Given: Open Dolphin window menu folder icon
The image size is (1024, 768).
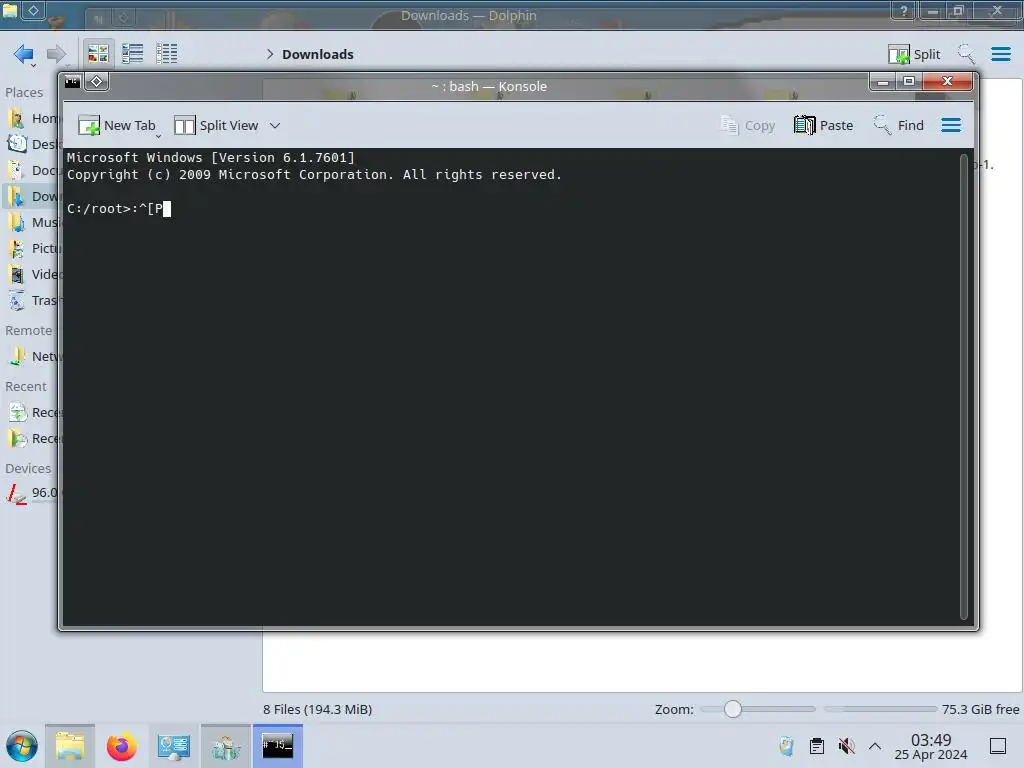Looking at the screenshot, I should pos(10,10).
